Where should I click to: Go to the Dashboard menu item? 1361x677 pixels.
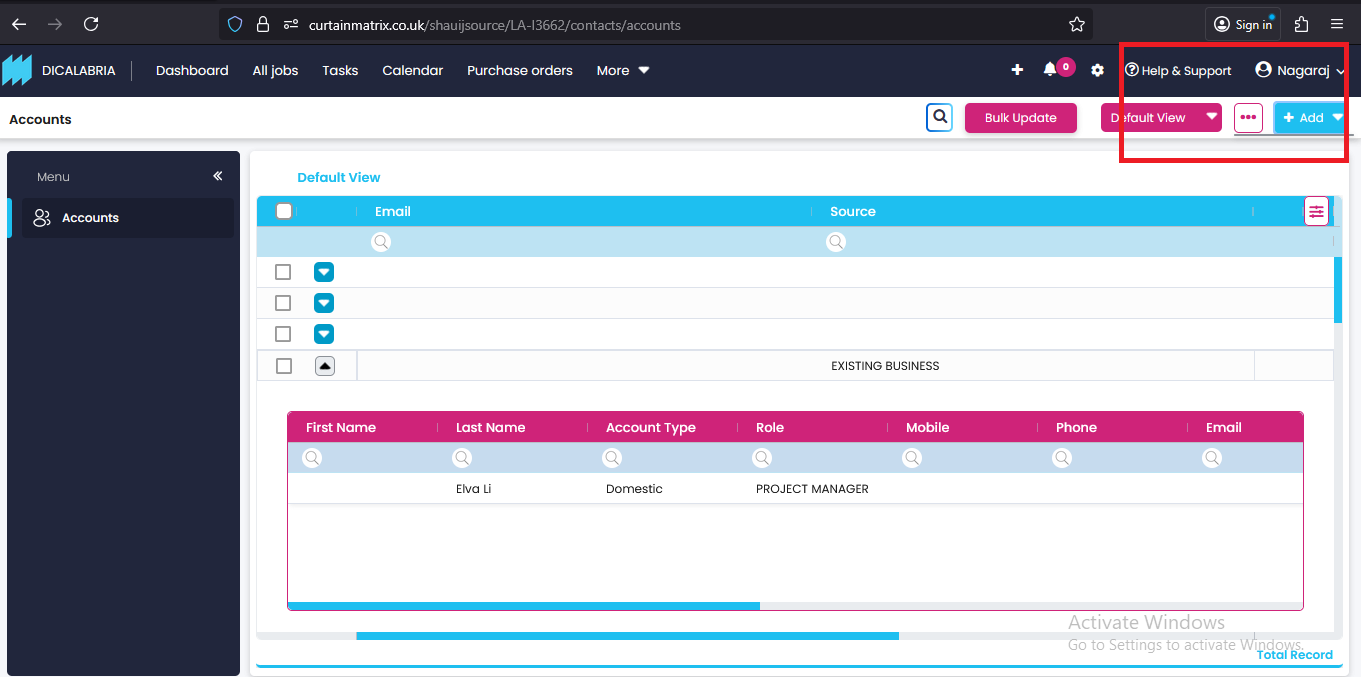pyautogui.click(x=192, y=70)
